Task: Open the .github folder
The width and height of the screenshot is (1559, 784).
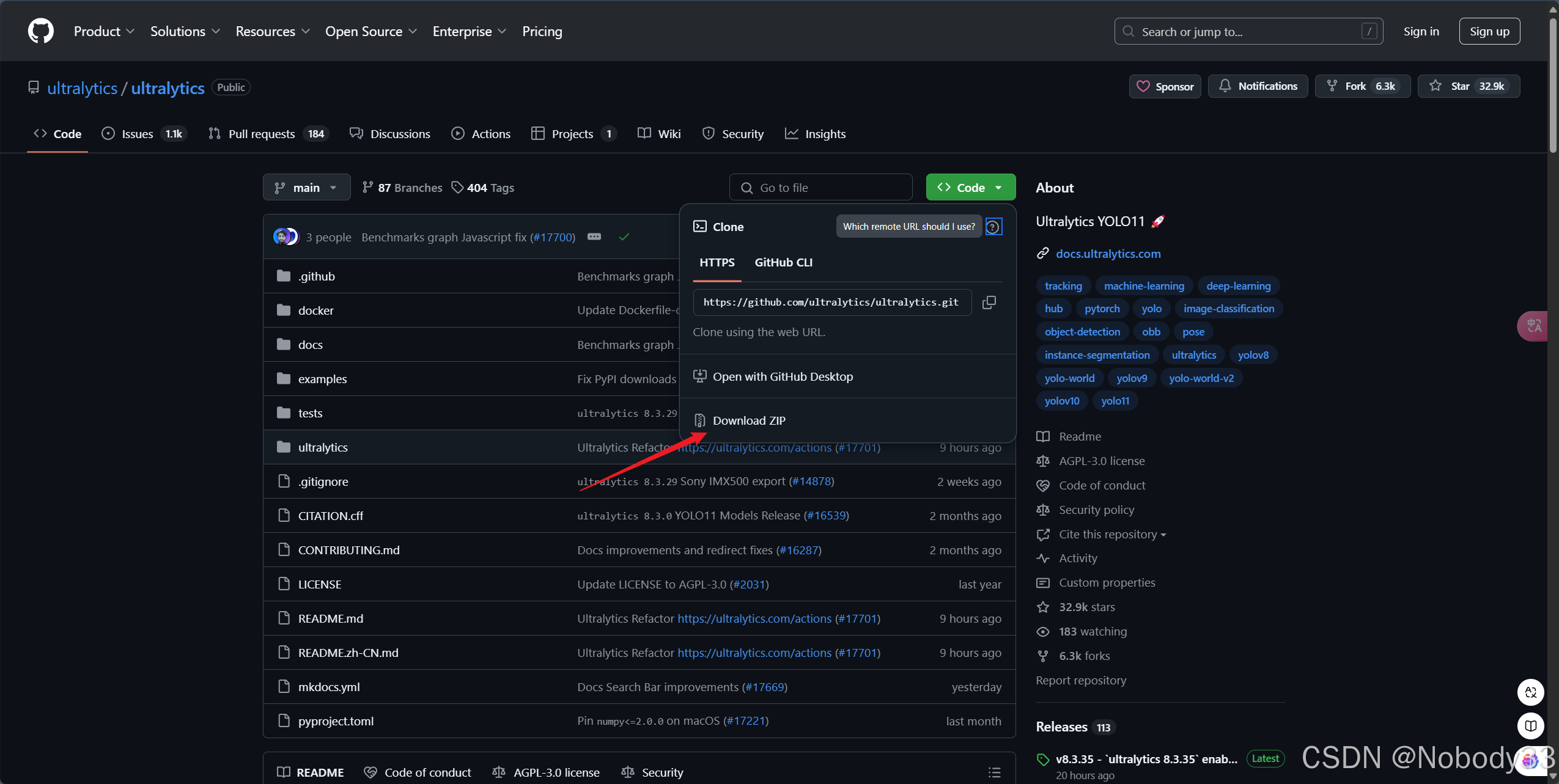Action: [316, 276]
